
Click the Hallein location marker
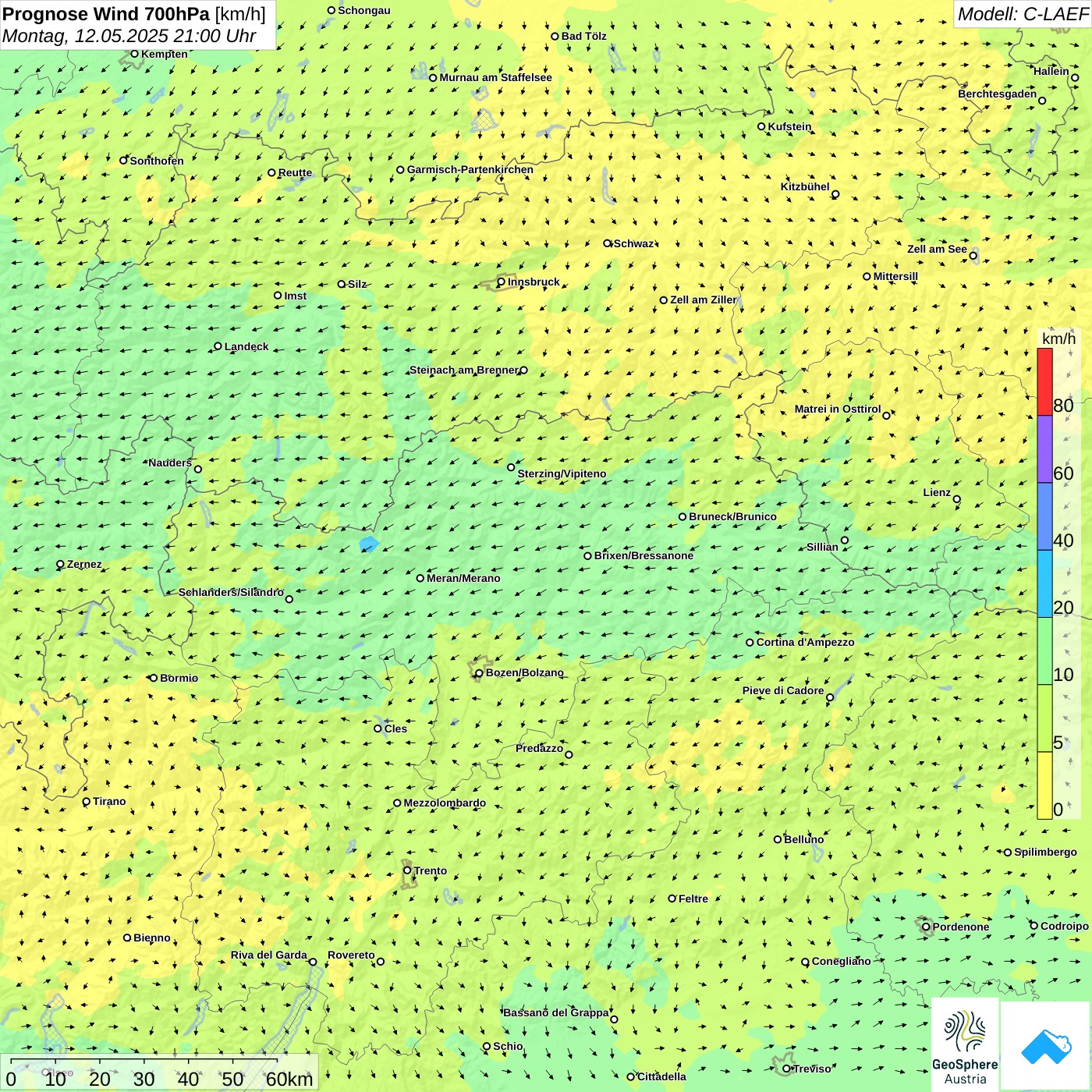[1075, 77]
